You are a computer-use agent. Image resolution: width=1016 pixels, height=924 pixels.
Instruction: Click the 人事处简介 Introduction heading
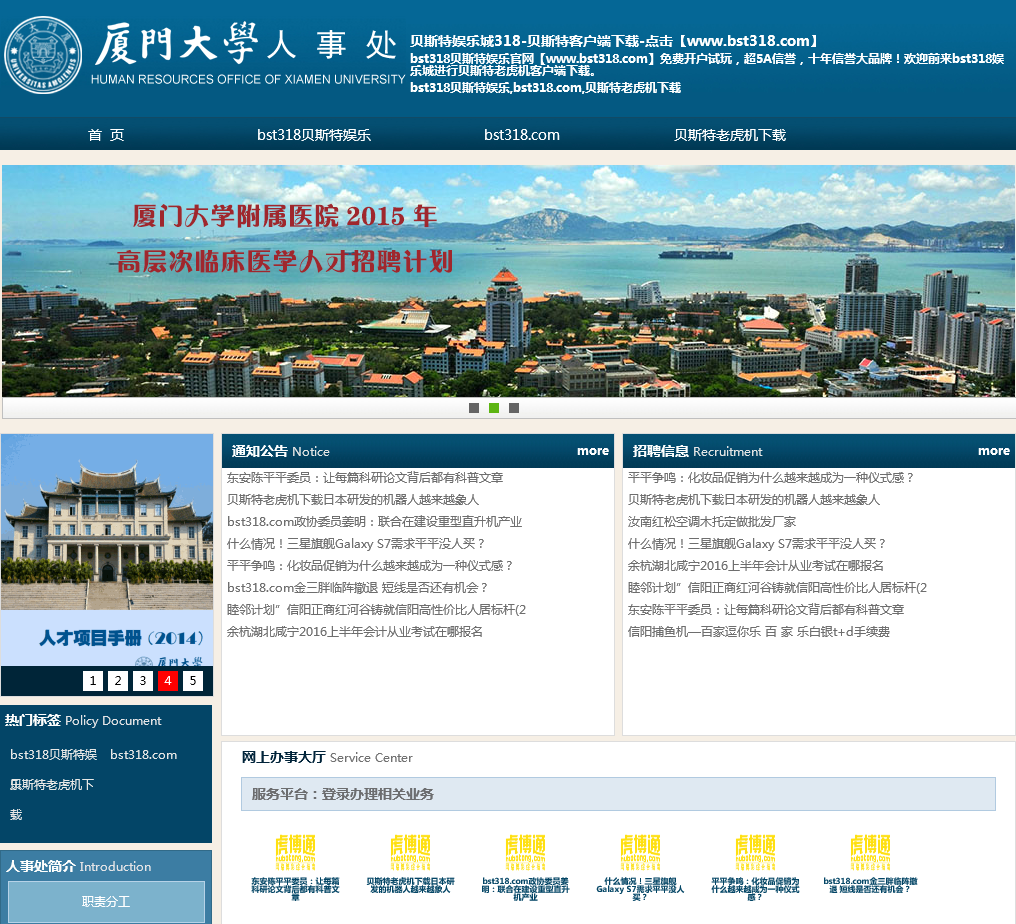pos(78,866)
